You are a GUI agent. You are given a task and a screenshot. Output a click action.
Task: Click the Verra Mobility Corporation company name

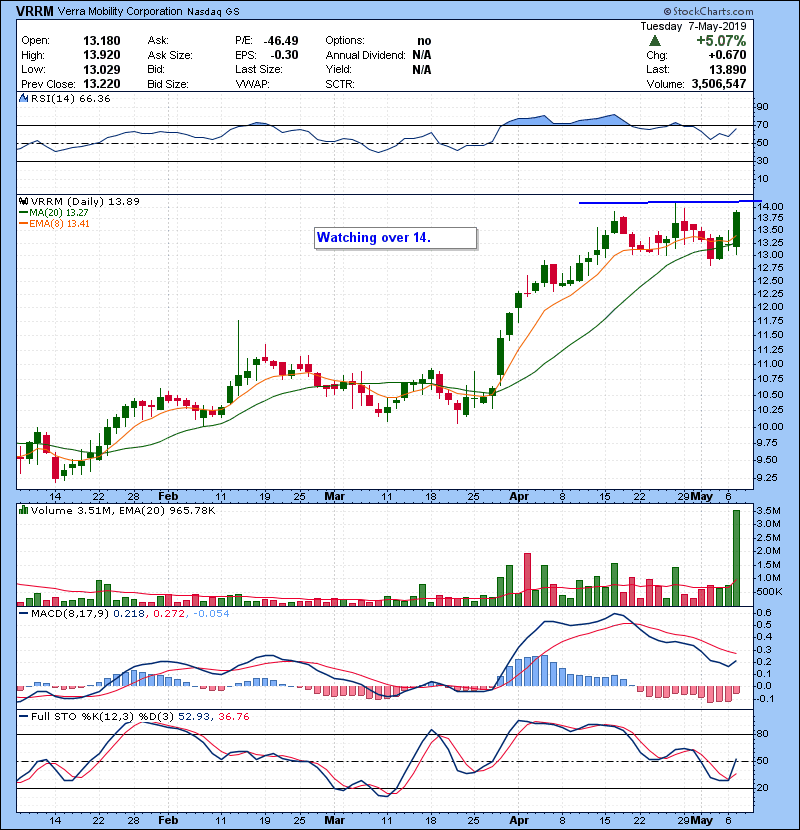pos(120,11)
